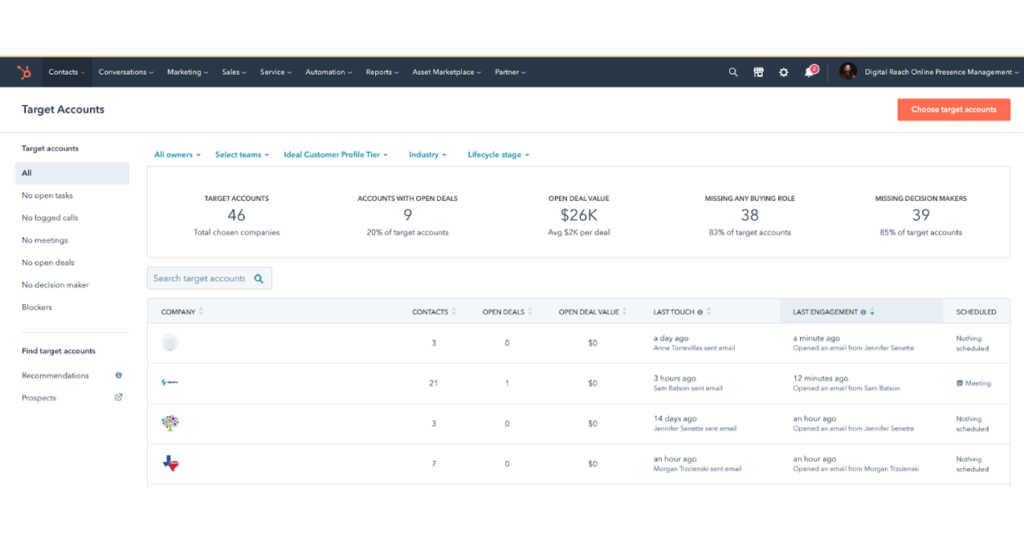
Task: Click the Last Touch info icon
Action: 700,312
